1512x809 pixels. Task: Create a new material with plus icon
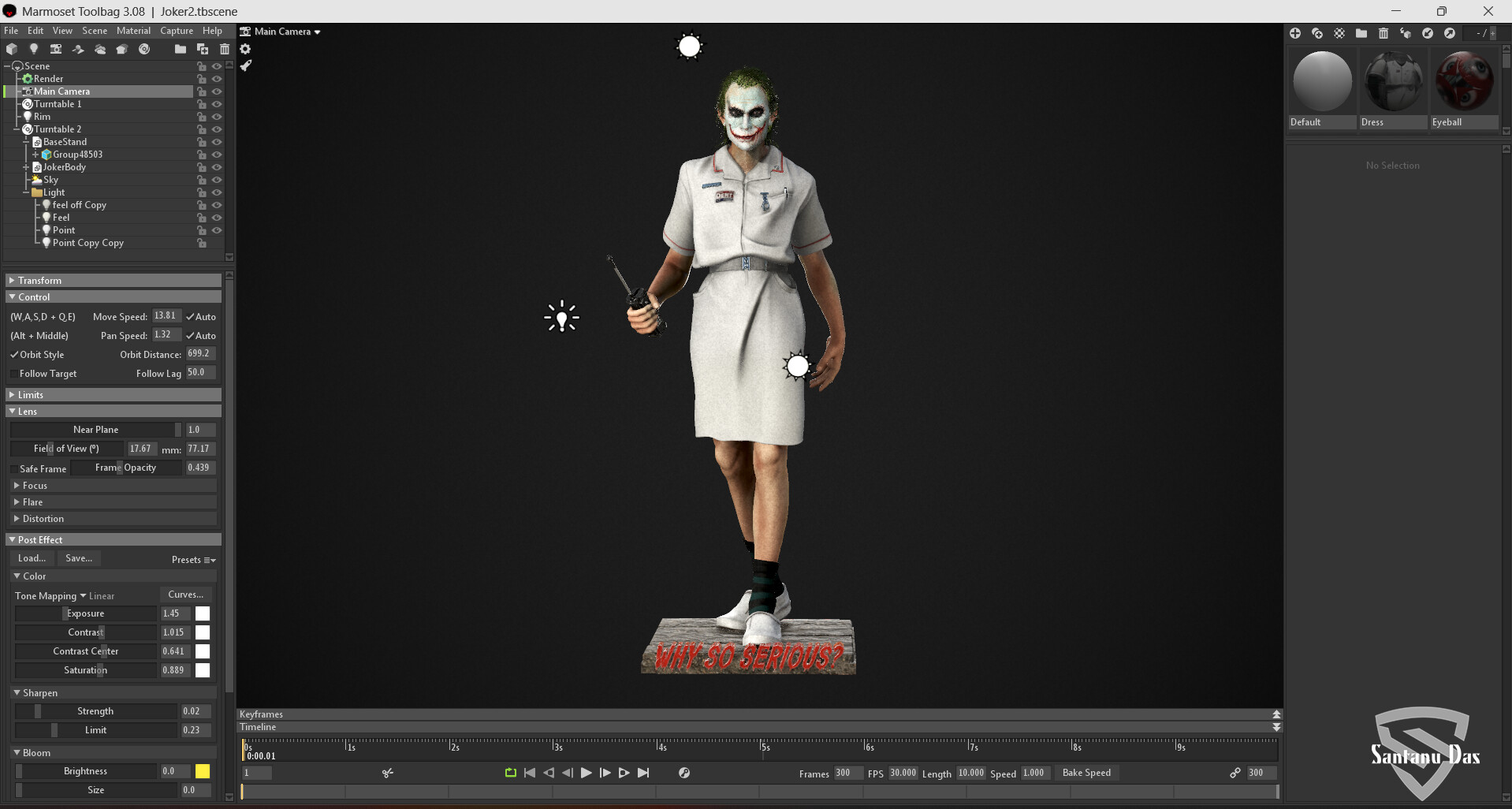click(1295, 33)
